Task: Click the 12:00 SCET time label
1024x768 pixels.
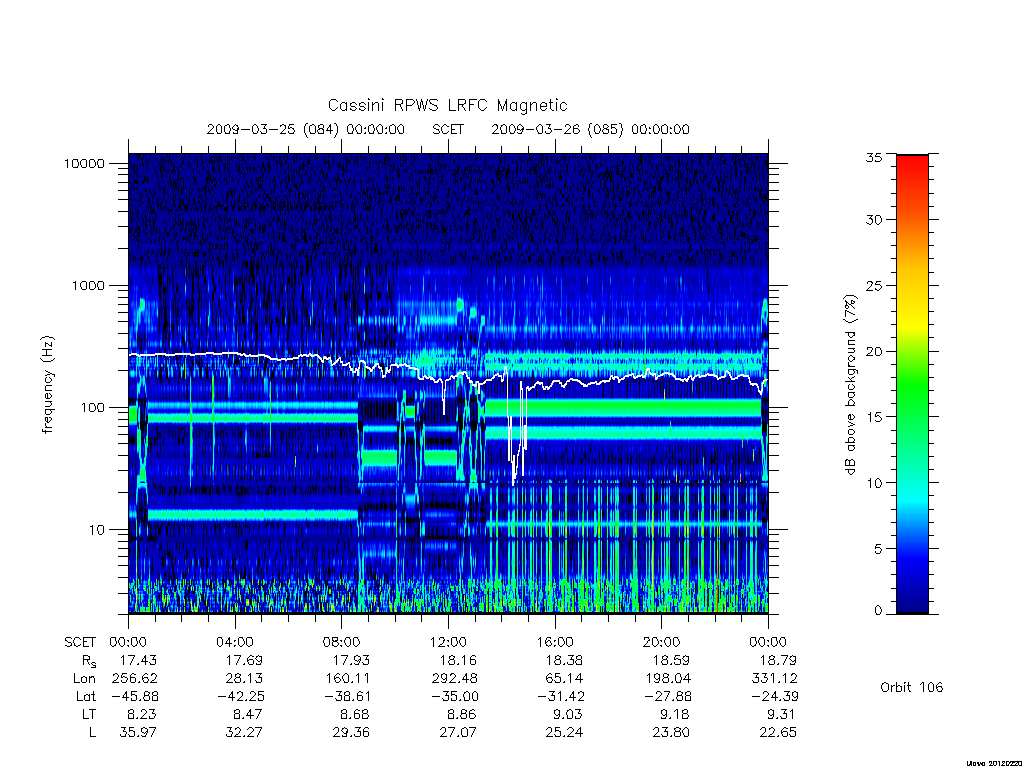Action: click(x=448, y=642)
